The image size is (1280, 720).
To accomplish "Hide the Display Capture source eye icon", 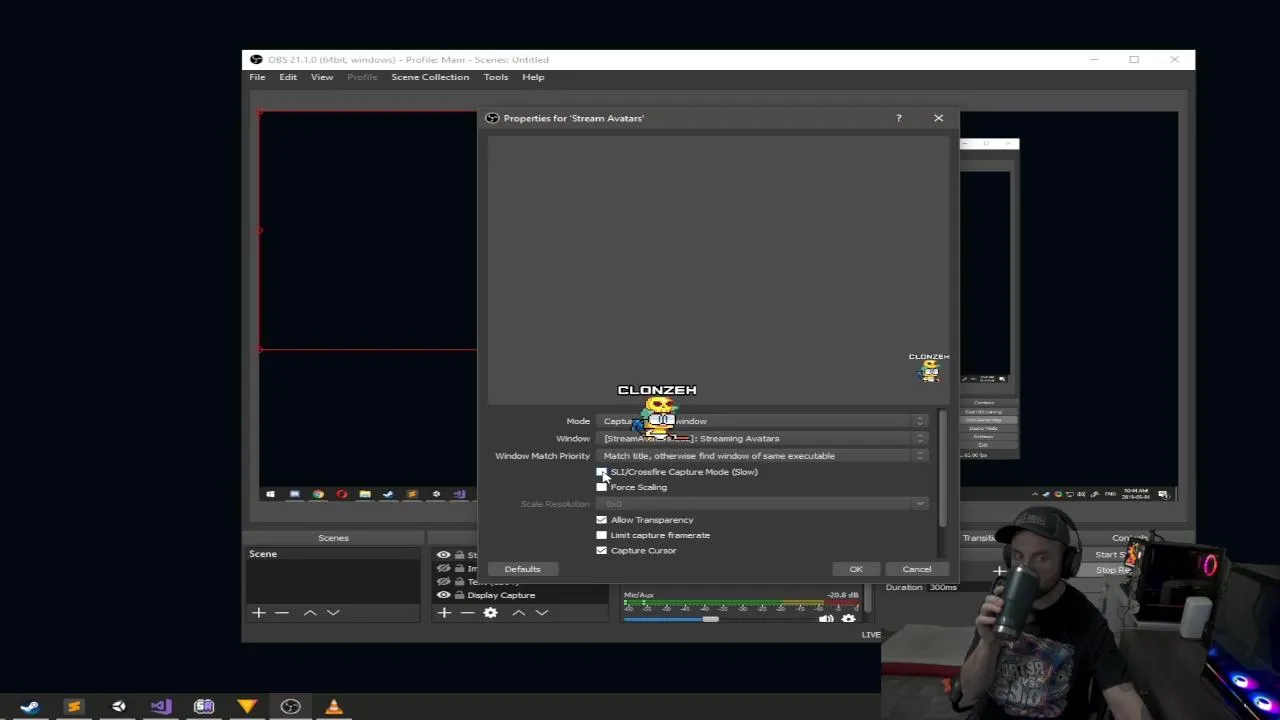I will 443,595.
